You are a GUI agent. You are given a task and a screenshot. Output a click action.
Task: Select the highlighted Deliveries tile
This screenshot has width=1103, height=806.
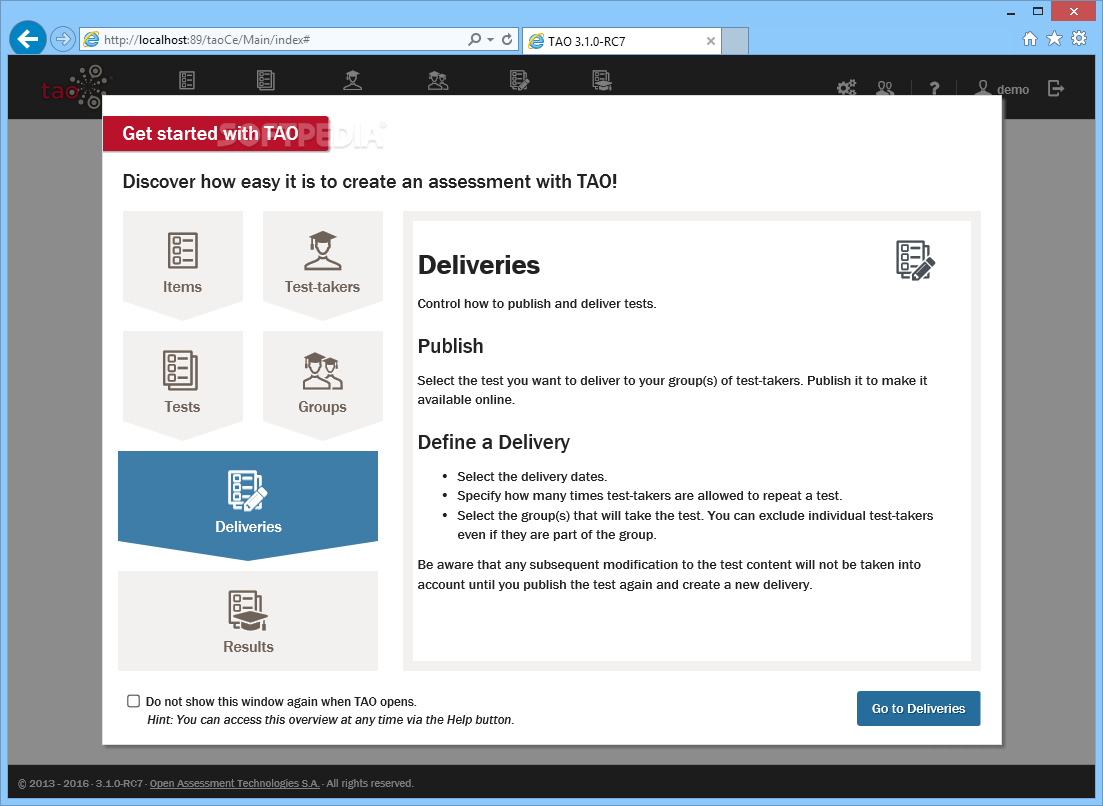click(x=248, y=505)
